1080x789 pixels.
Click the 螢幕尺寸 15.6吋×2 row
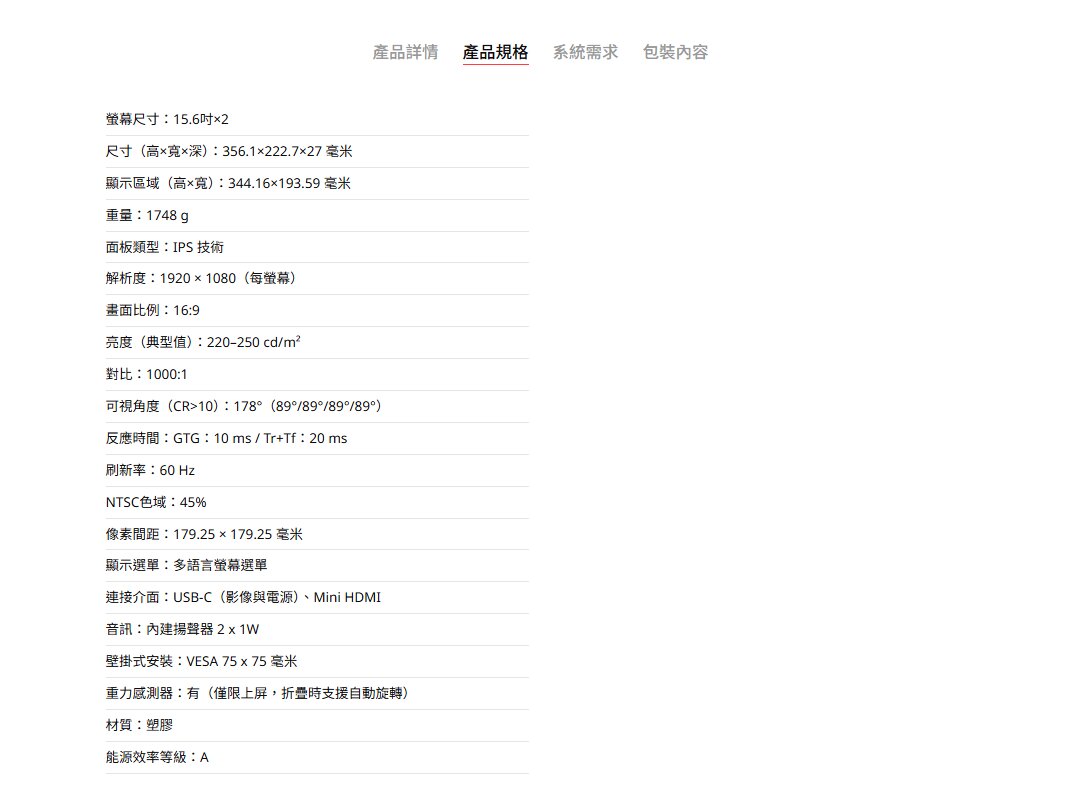click(167, 120)
